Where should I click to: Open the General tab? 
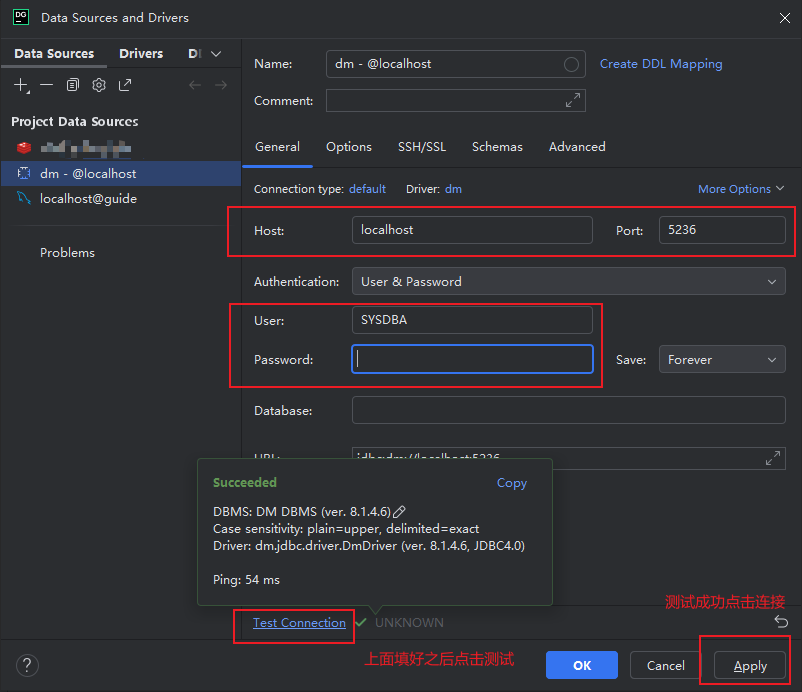pyautogui.click(x=277, y=147)
